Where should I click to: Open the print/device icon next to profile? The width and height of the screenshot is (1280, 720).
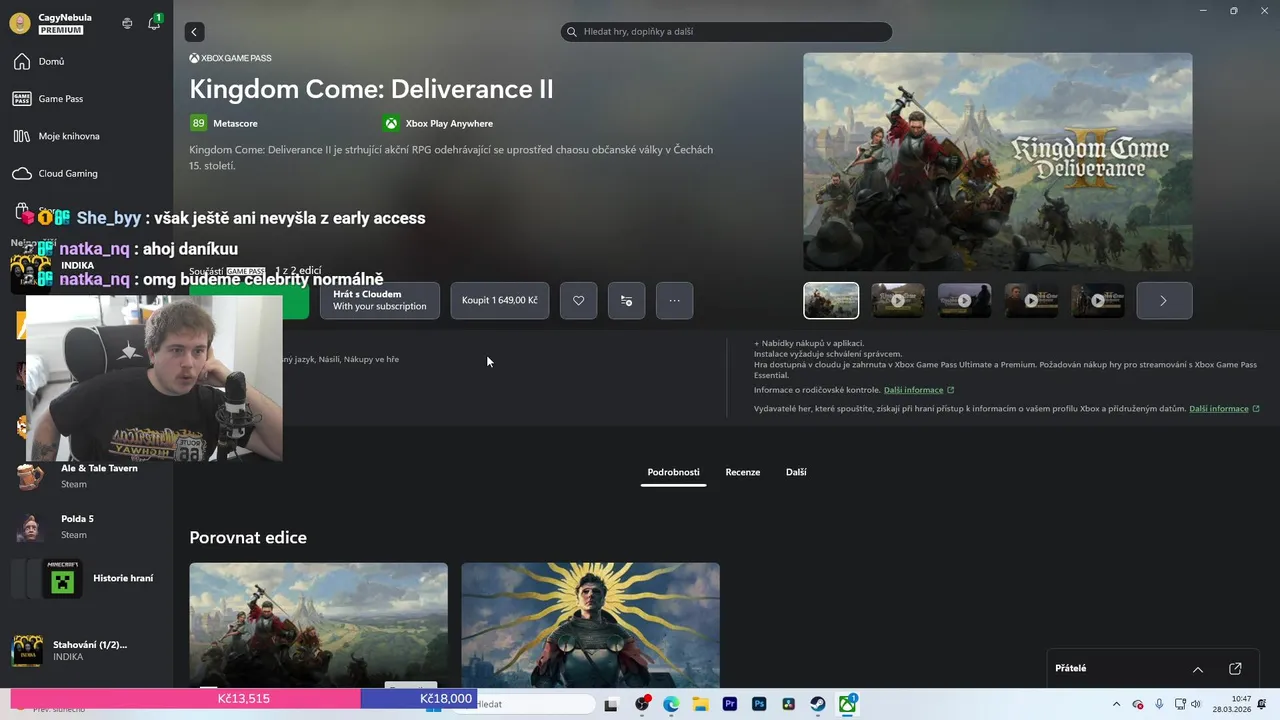coord(127,23)
